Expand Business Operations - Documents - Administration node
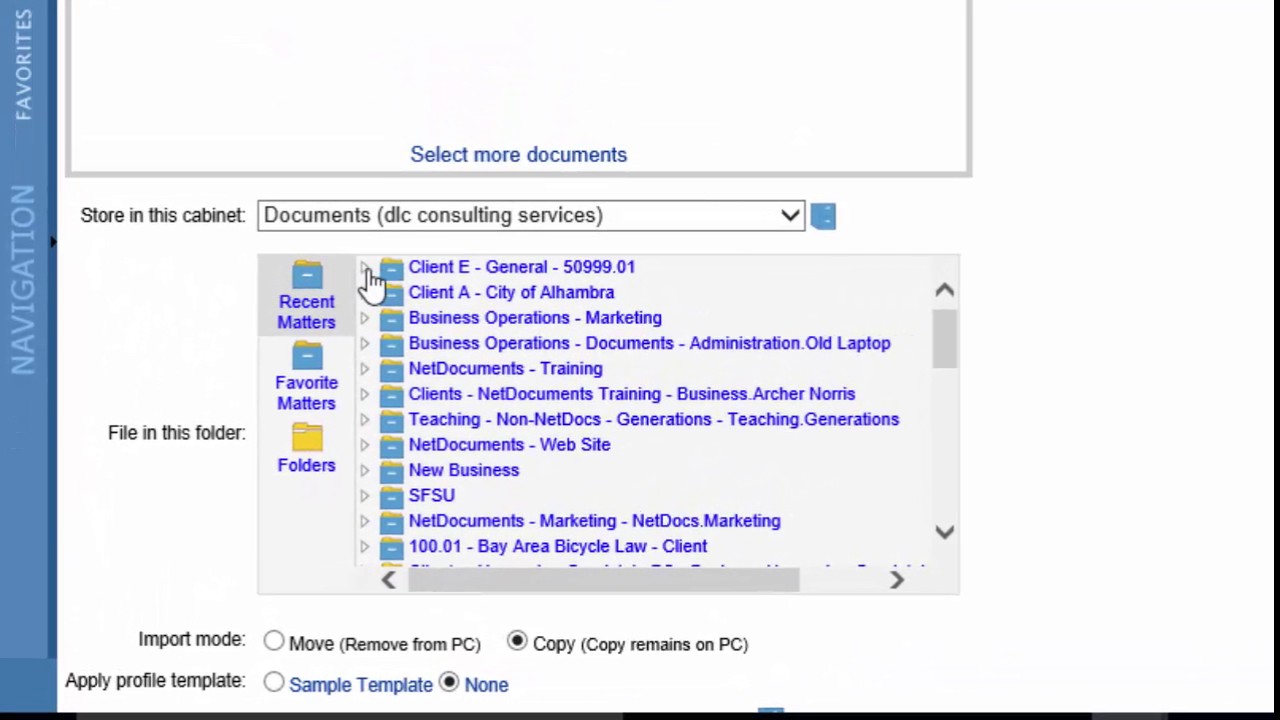 pos(364,343)
